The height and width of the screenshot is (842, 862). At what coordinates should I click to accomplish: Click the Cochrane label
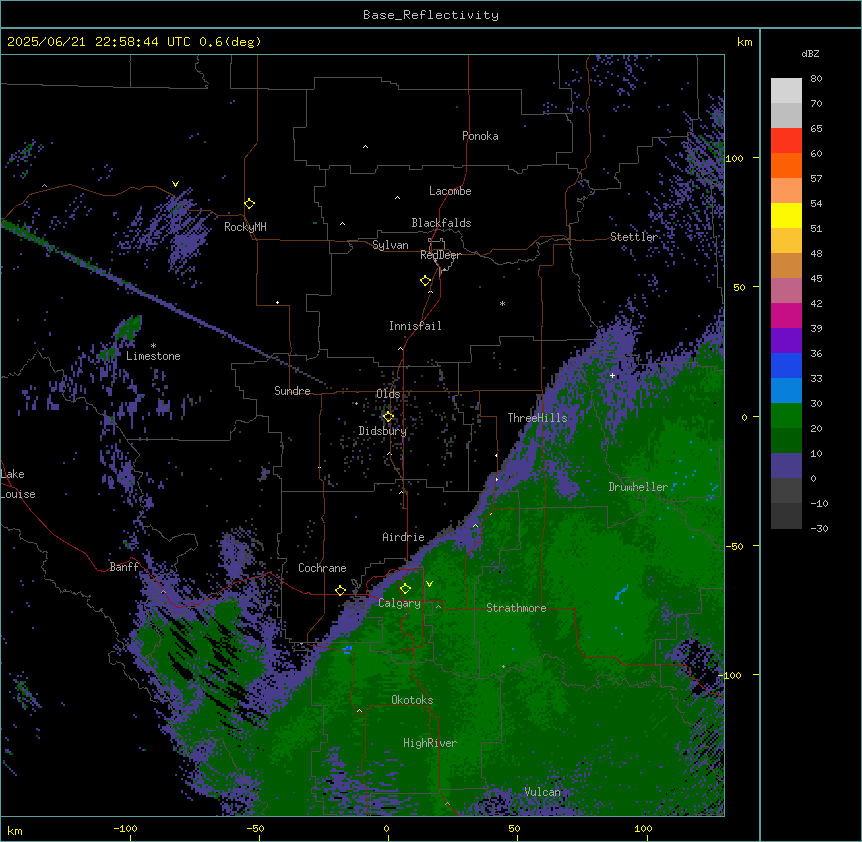click(x=322, y=568)
